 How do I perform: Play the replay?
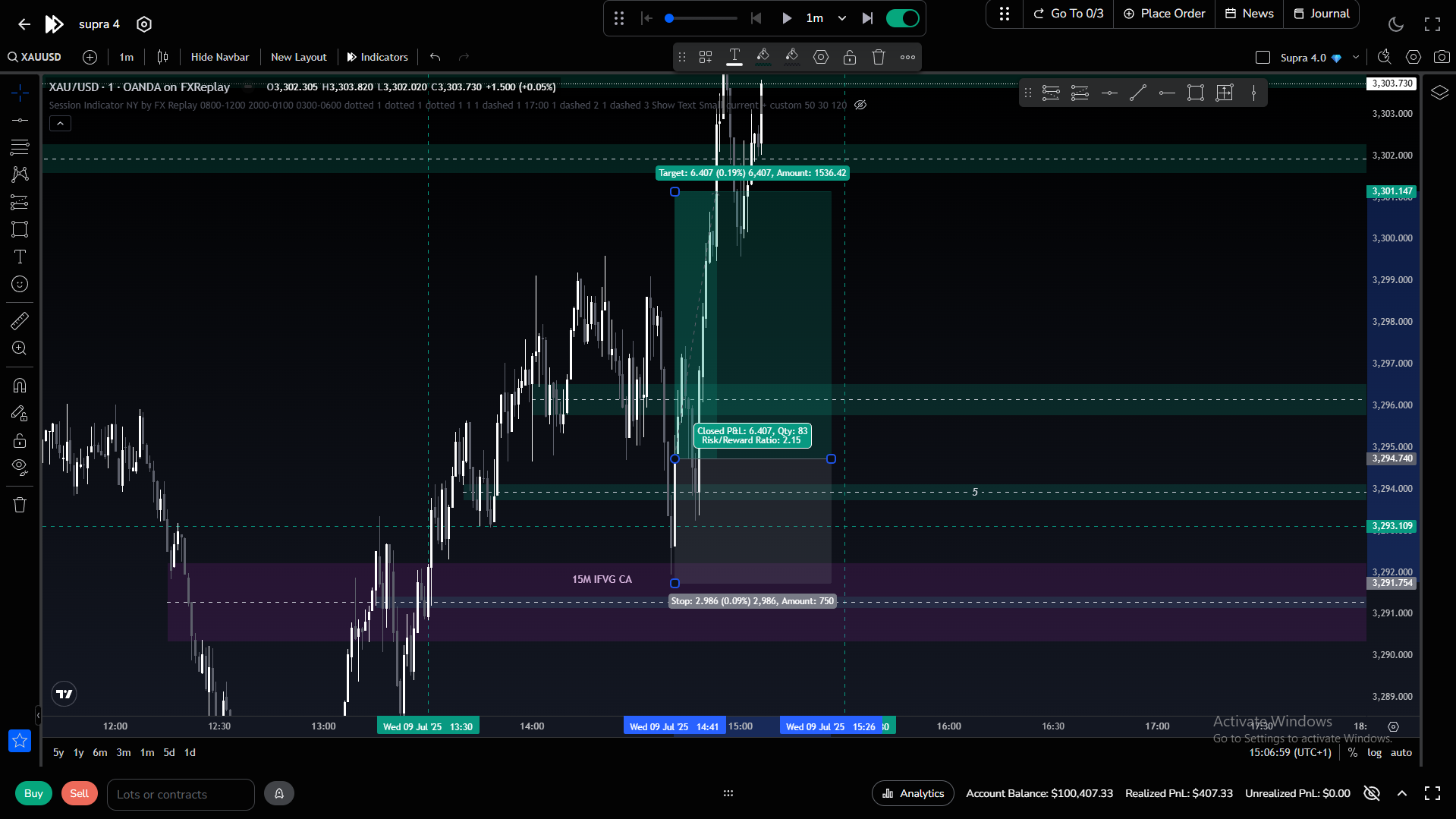tap(787, 18)
